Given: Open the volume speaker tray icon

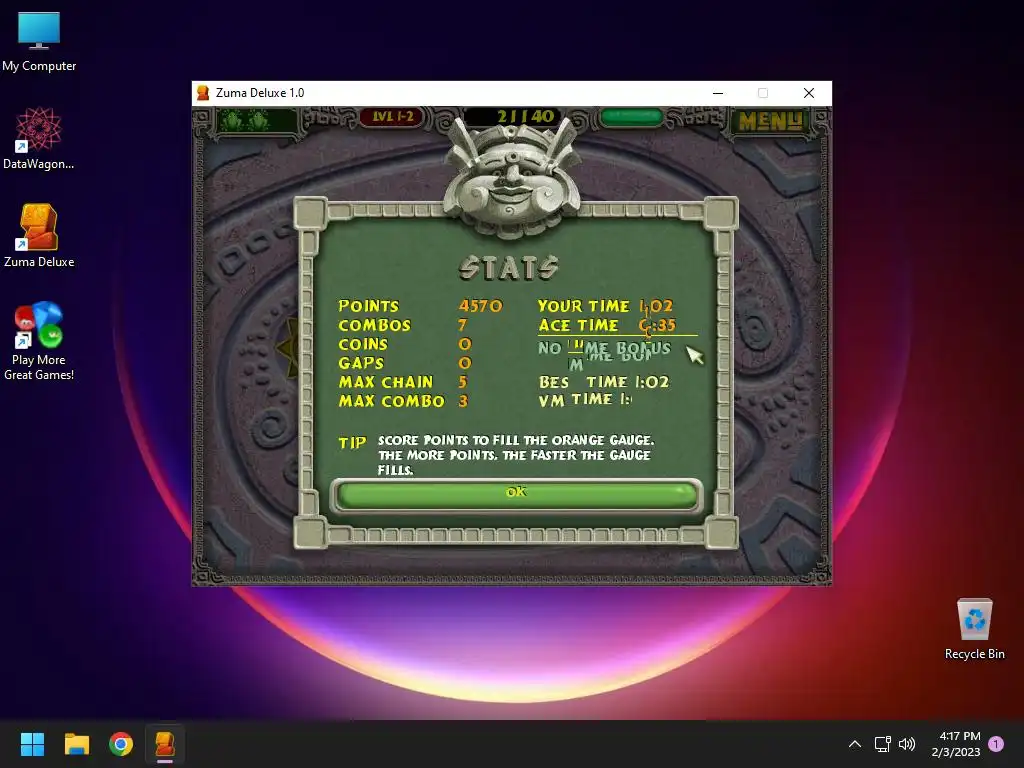Looking at the screenshot, I should click(x=906, y=744).
